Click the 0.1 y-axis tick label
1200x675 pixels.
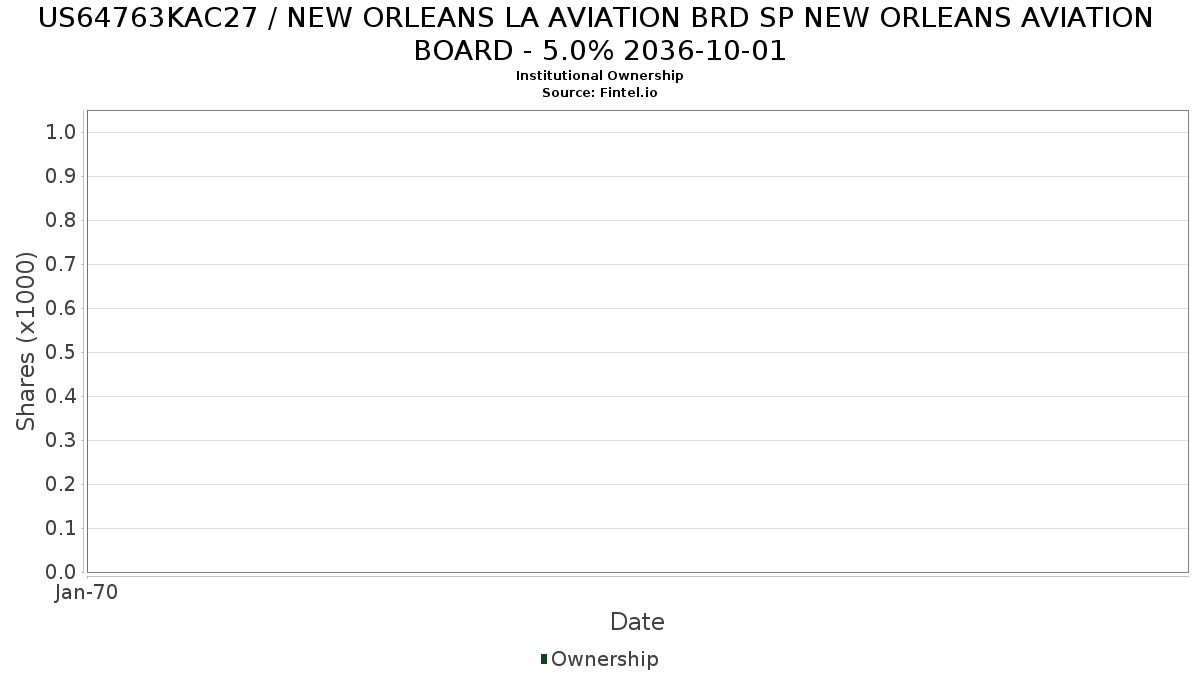pos(61,528)
